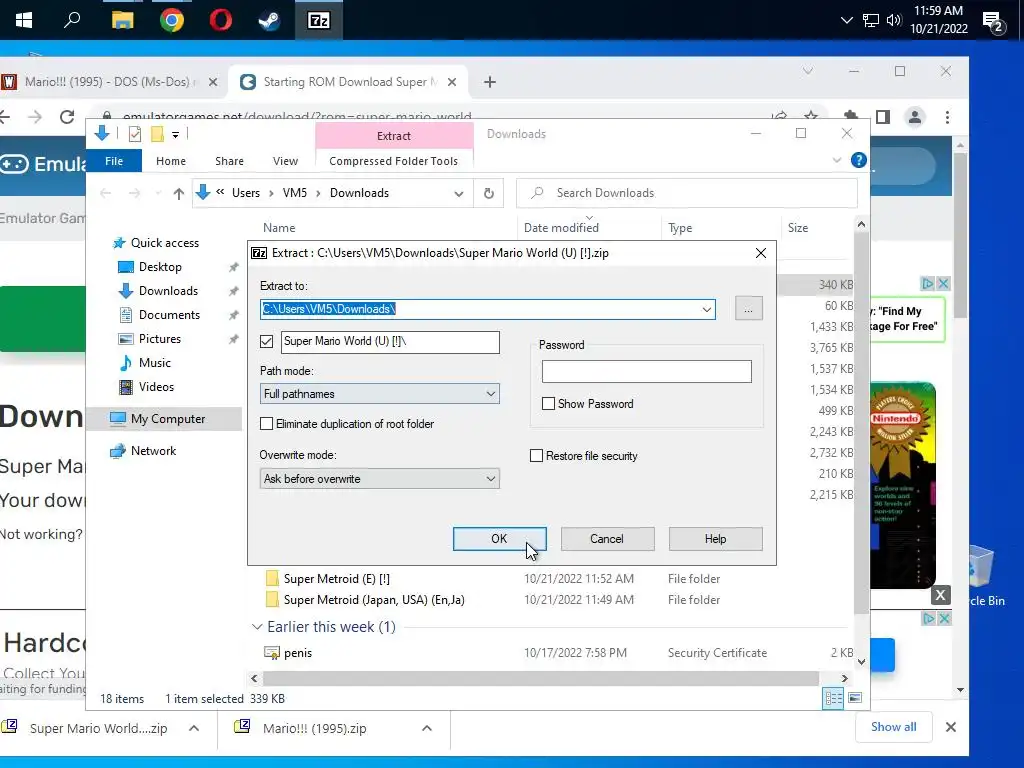Switch to 7-Zip in the taskbar
Viewport: 1024px width, 768px height.
(319, 20)
